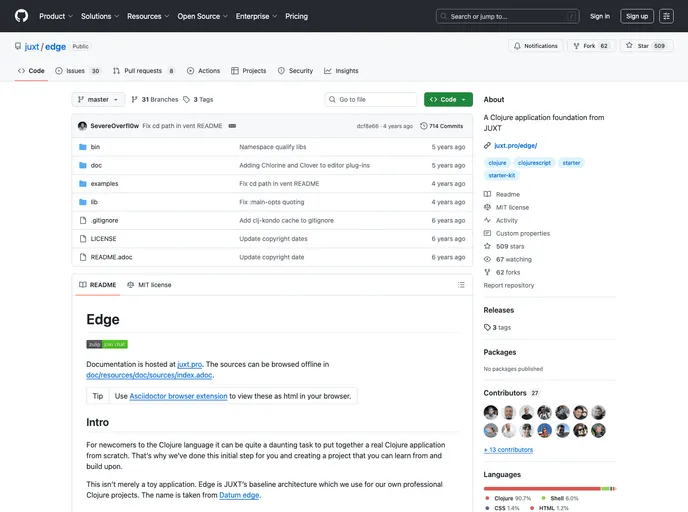
Task: Open the Asciidoctor browser extension link
Action: (178, 396)
